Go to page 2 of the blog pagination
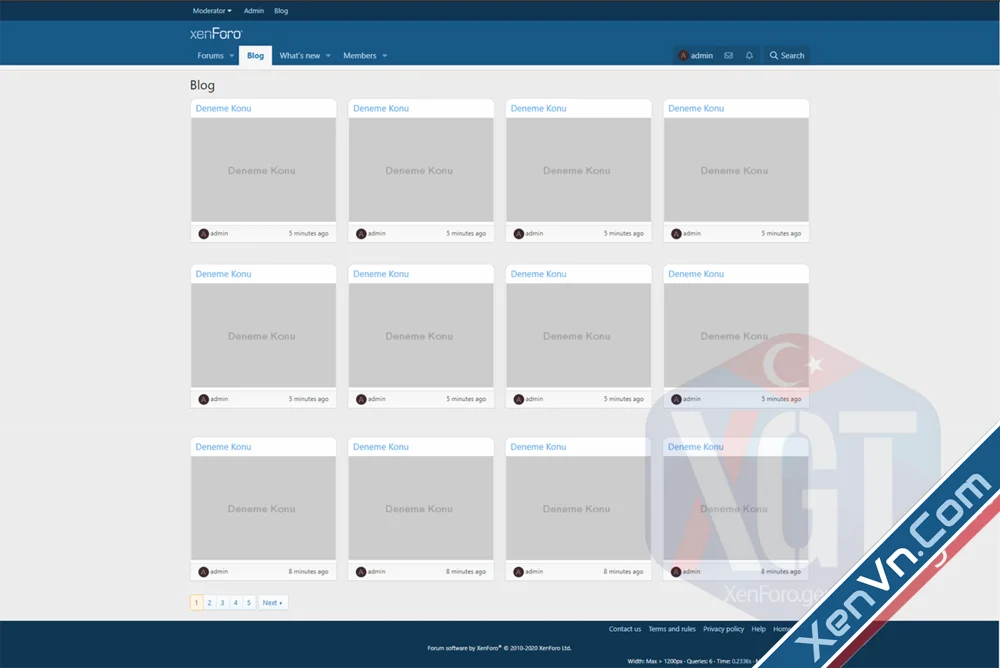Screen dimensions: 1000x668 click(x=209, y=602)
